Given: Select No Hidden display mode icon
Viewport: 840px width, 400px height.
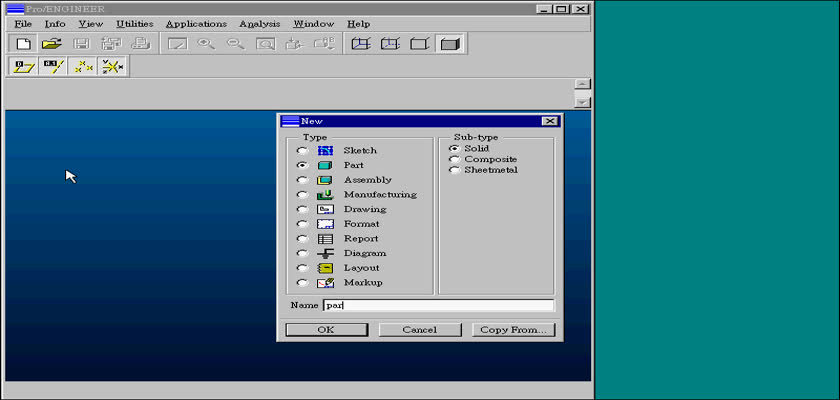Looking at the screenshot, I should coord(419,44).
